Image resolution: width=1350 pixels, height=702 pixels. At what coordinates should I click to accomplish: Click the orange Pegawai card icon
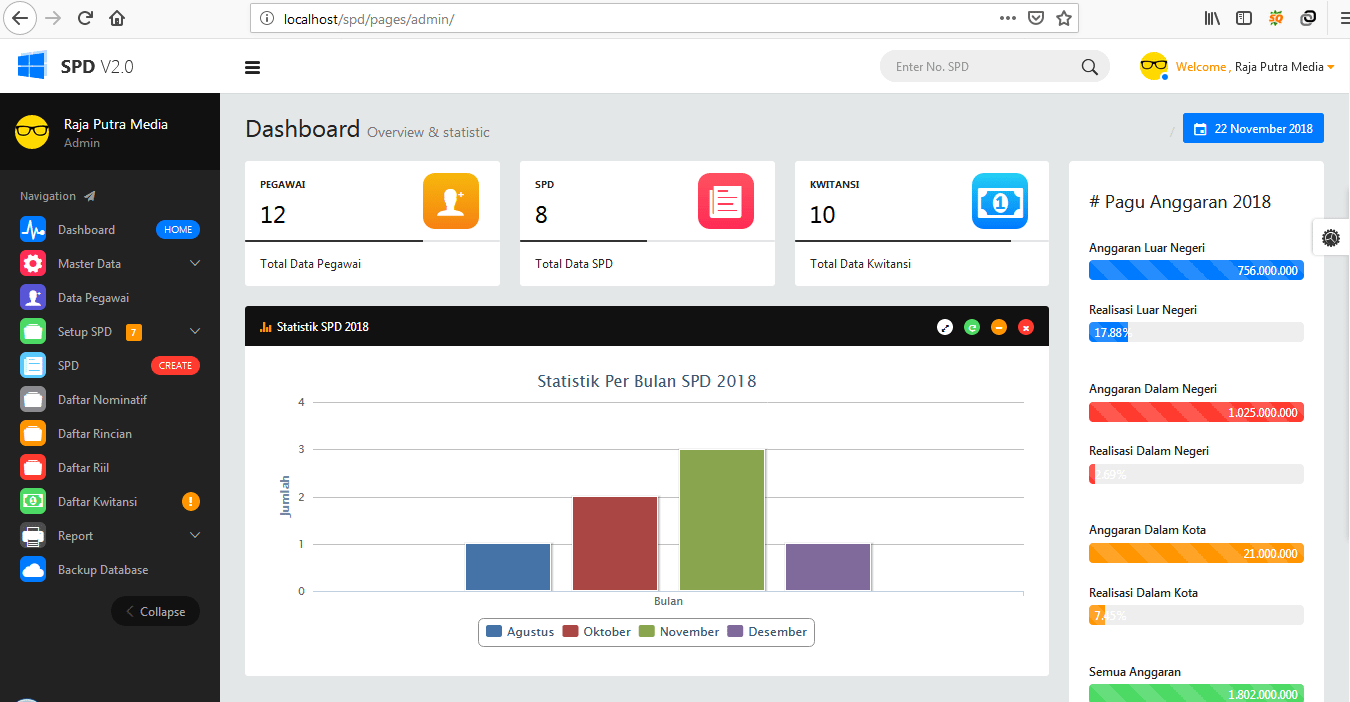coord(450,201)
